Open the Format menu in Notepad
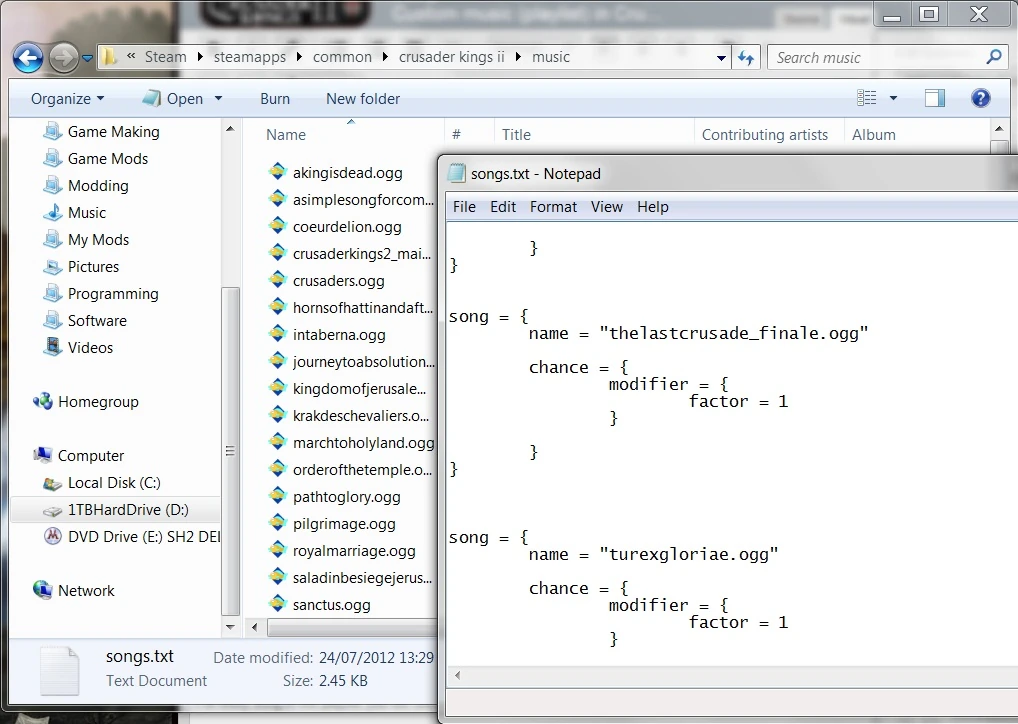The width and height of the screenshot is (1018, 724). tap(553, 207)
